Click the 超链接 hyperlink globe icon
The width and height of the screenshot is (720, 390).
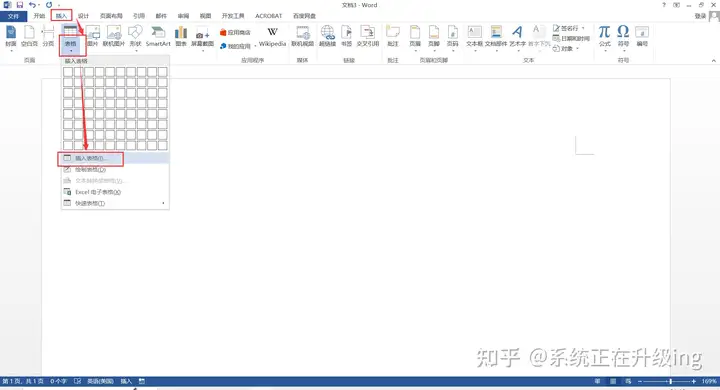tap(327, 36)
